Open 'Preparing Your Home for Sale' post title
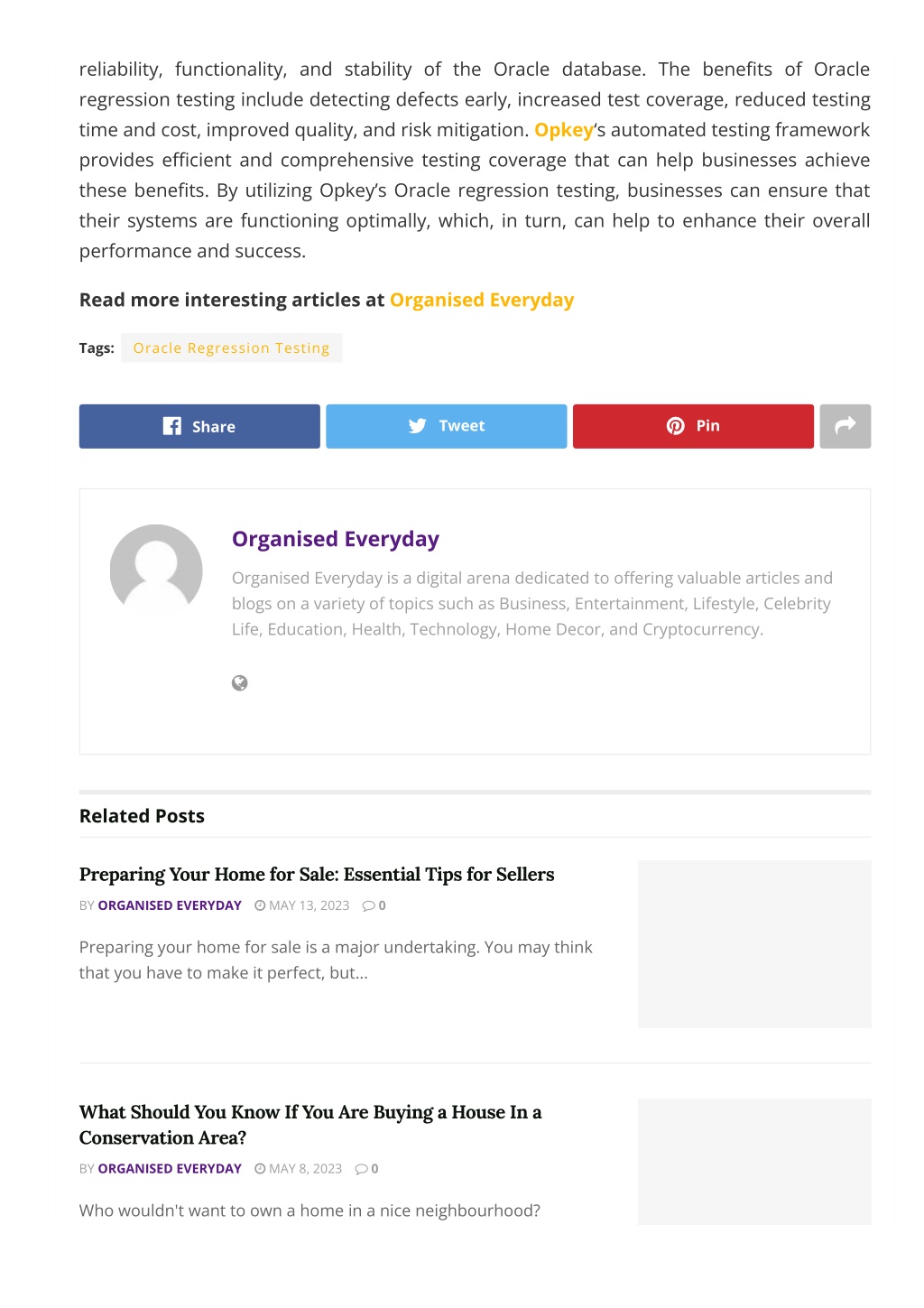924x1308 pixels. pyautogui.click(x=317, y=875)
